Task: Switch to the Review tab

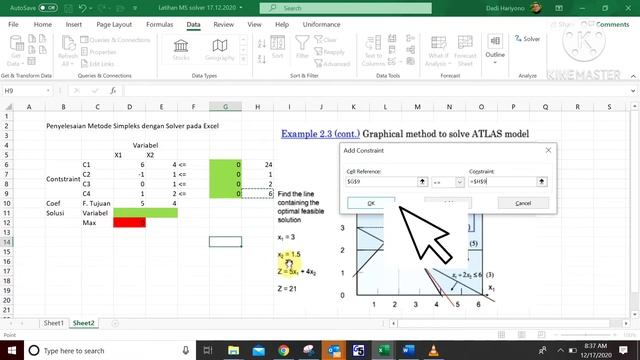Action: tap(224, 24)
